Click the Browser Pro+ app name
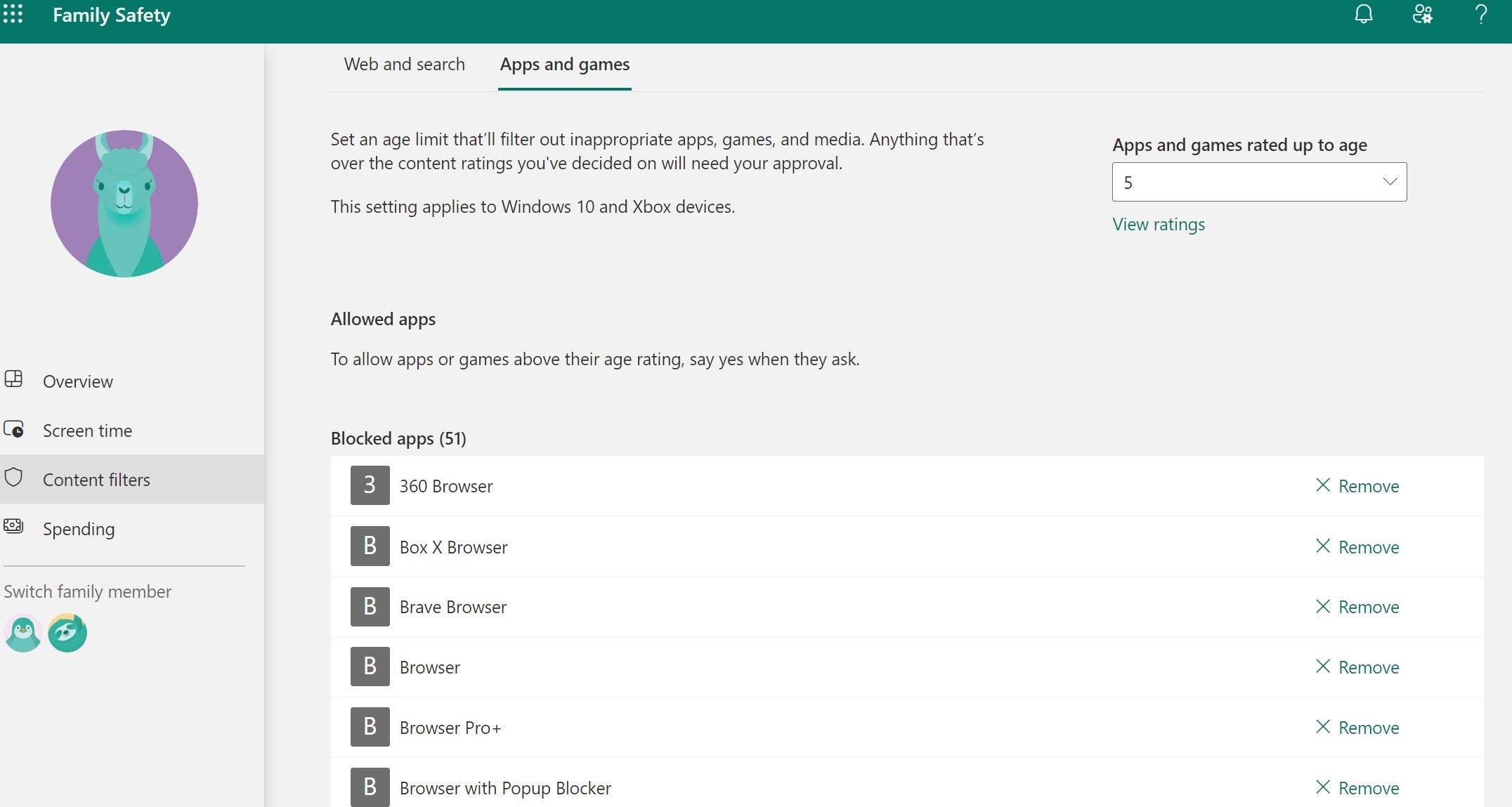 click(x=450, y=728)
